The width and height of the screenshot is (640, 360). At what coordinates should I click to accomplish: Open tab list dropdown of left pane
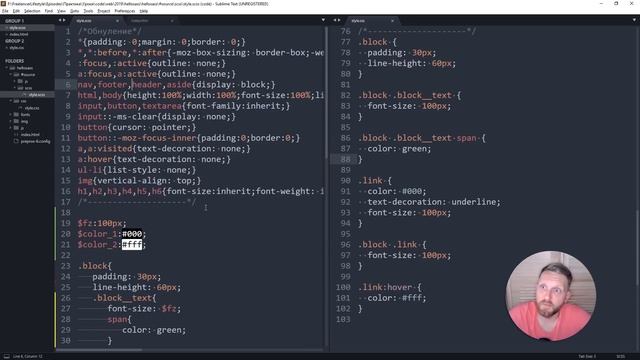(x=323, y=20)
